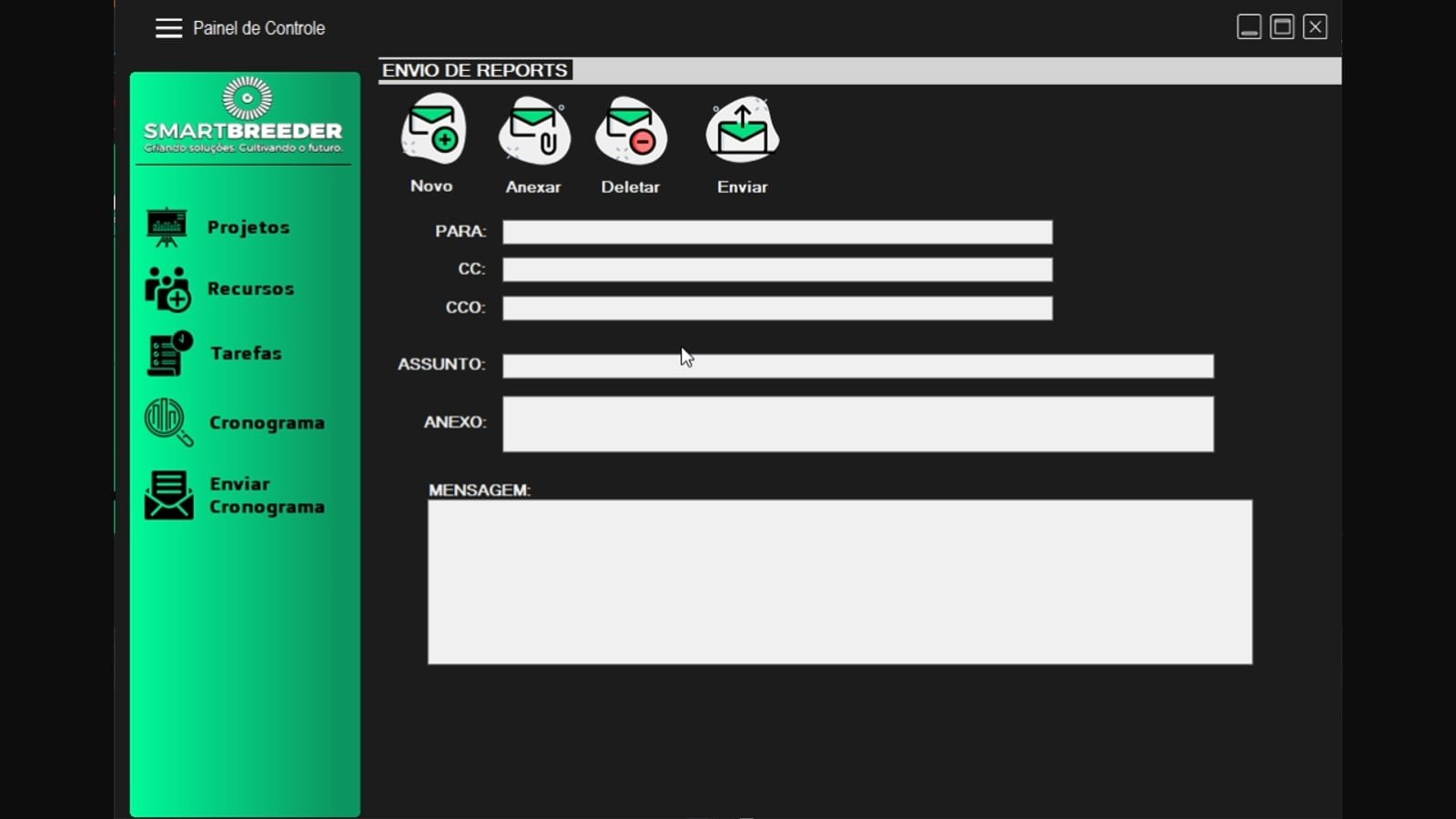Image resolution: width=1456 pixels, height=819 pixels.
Task: Focus the ASSUNTO subject field
Action: pyautogui.click(x=858, y=366)
